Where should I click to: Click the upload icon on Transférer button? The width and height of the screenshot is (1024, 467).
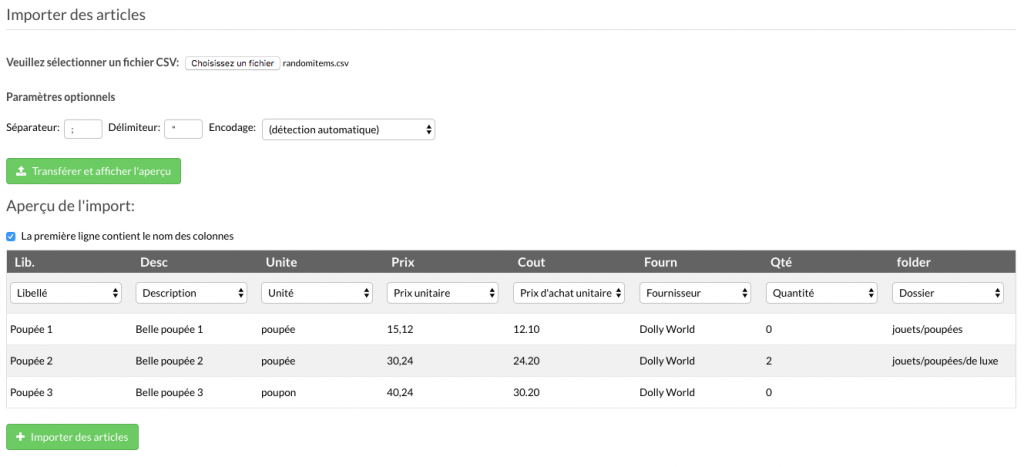pos(21,171)
